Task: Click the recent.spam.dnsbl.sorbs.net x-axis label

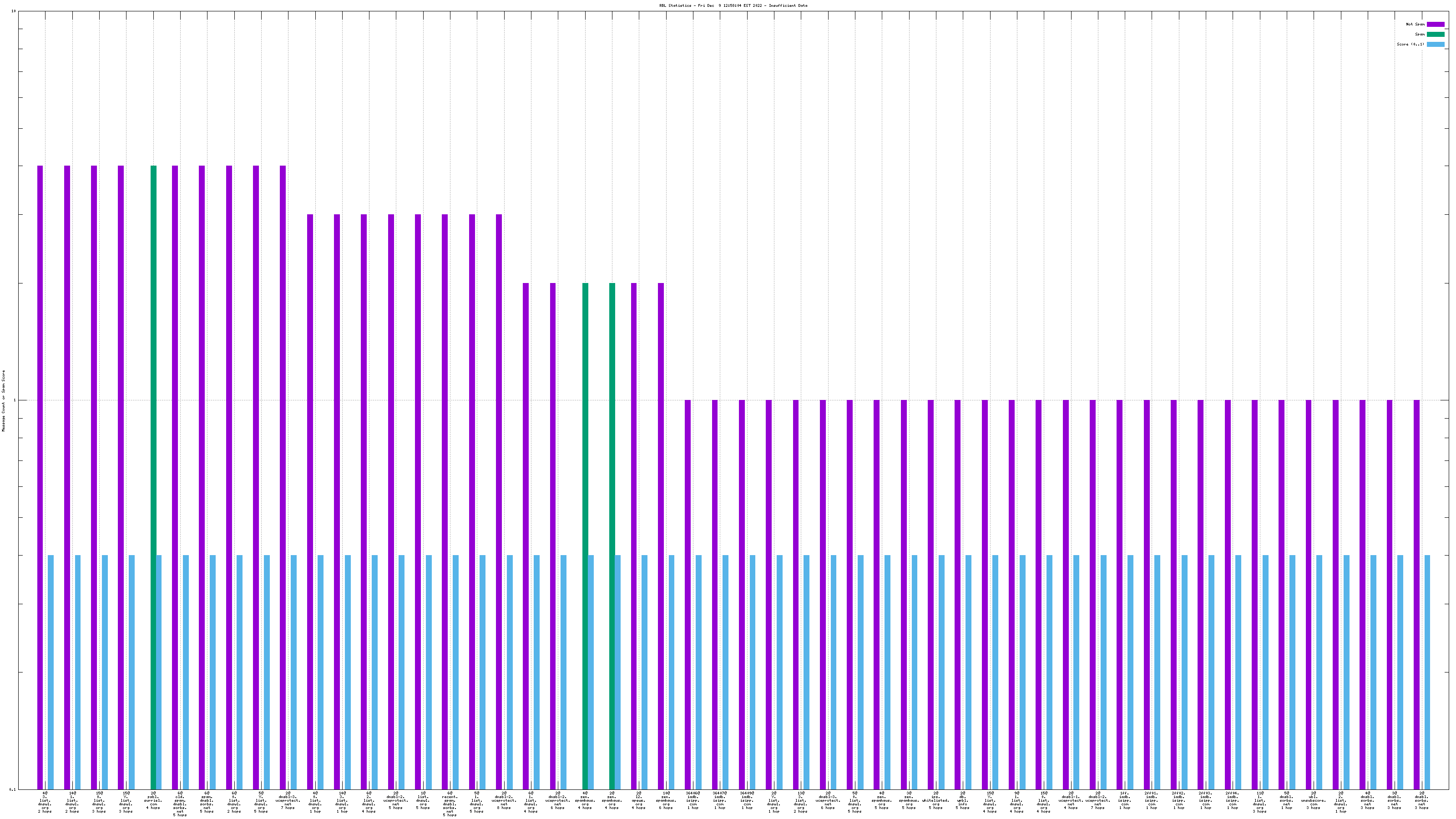Action: (x=450, y=804)
